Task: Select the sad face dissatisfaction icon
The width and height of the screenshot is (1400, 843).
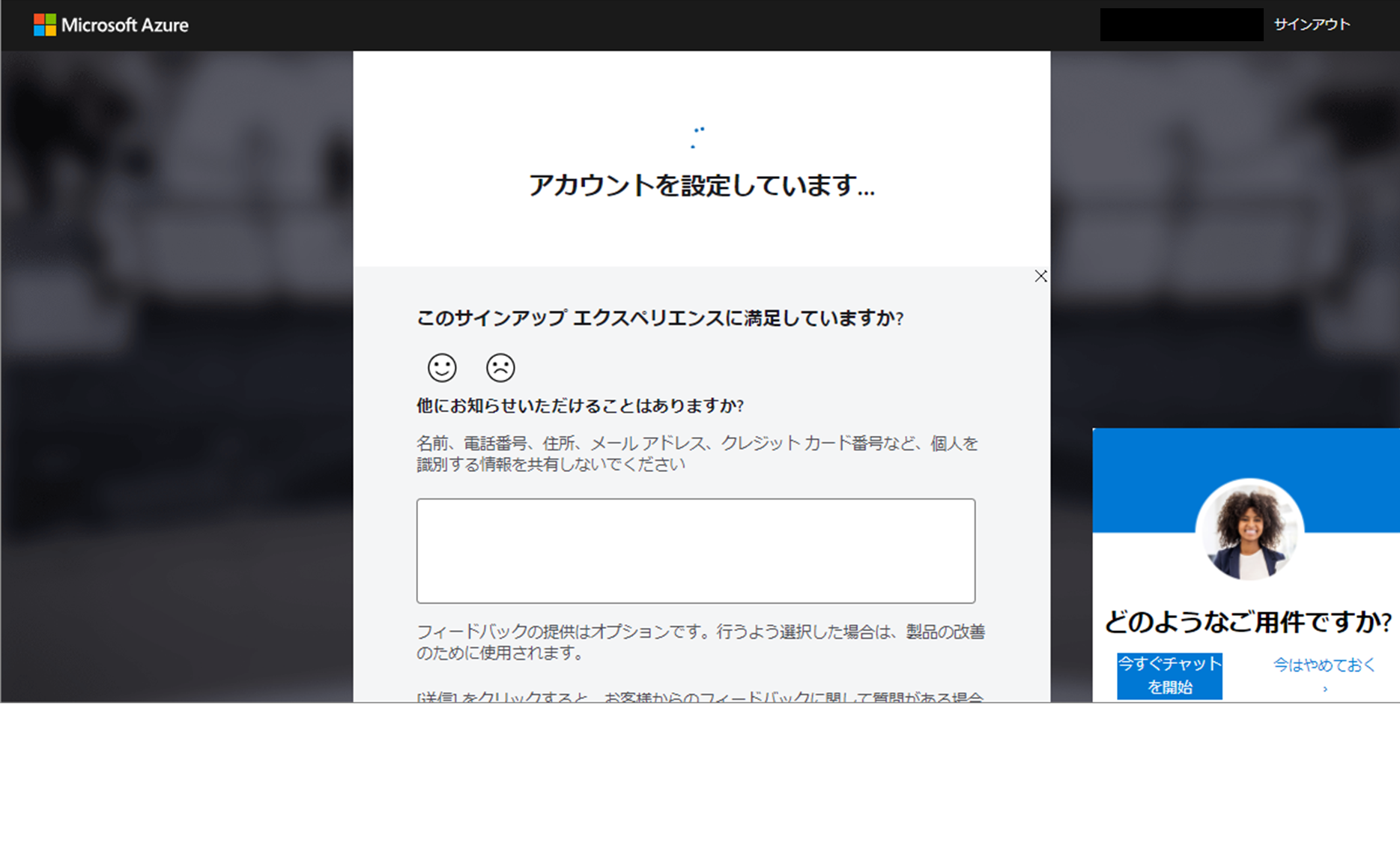Action: pos(500,367)
